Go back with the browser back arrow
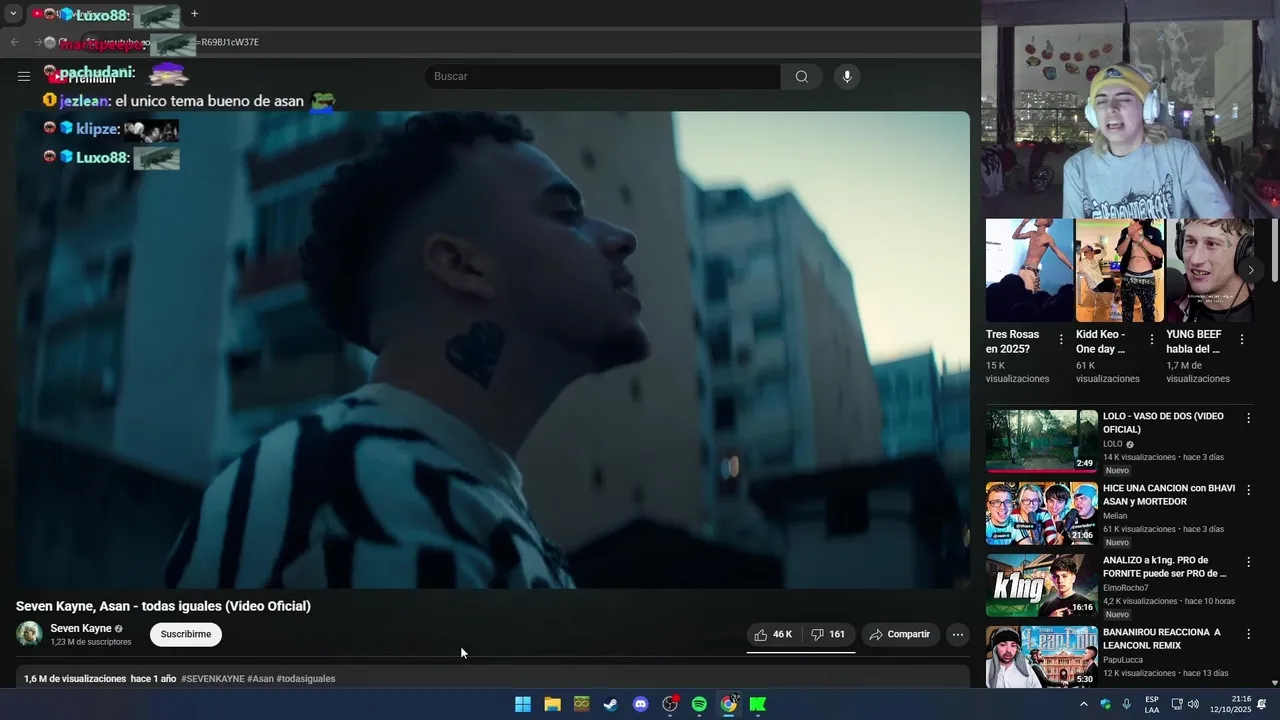Image resolution: width=1280 pixels, height=720 pixels. pos(14,42)
